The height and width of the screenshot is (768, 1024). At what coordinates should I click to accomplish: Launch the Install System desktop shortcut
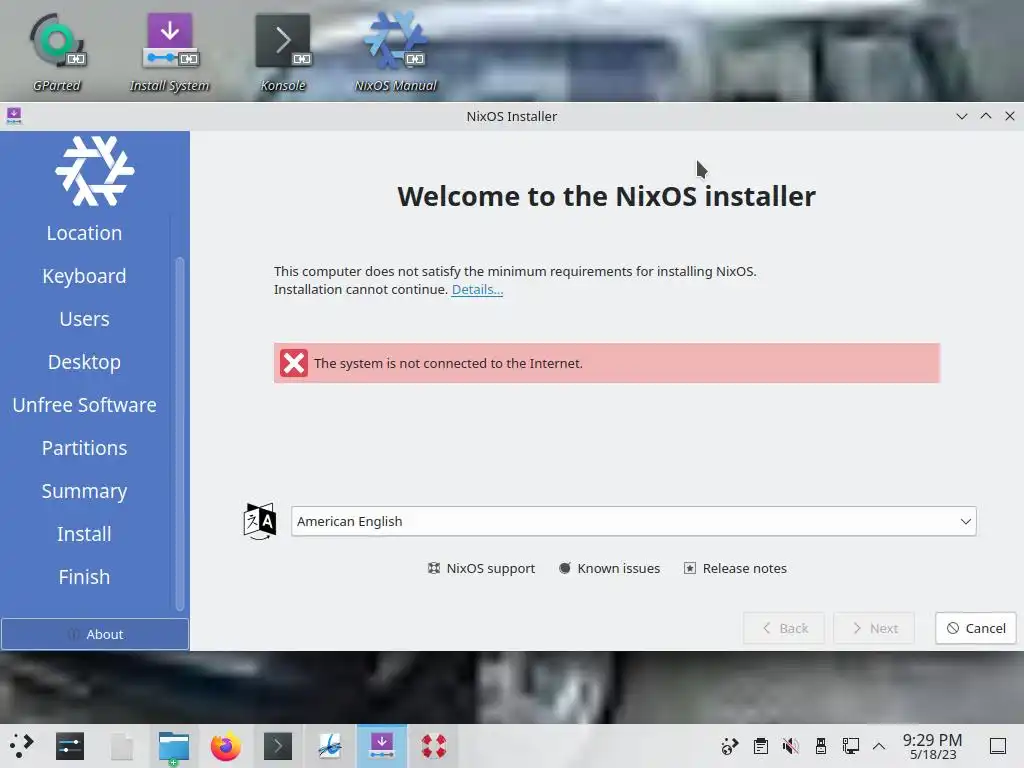pyautogui.click(x=169, y=52)
